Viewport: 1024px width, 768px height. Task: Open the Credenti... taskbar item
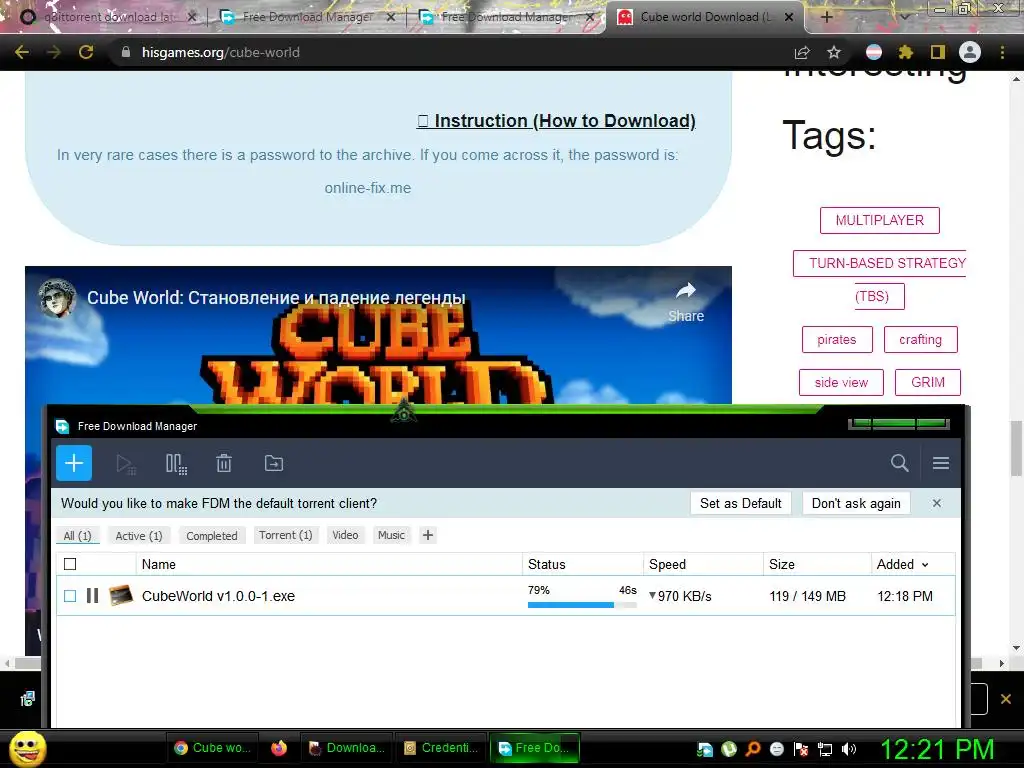tap(441, 748)
